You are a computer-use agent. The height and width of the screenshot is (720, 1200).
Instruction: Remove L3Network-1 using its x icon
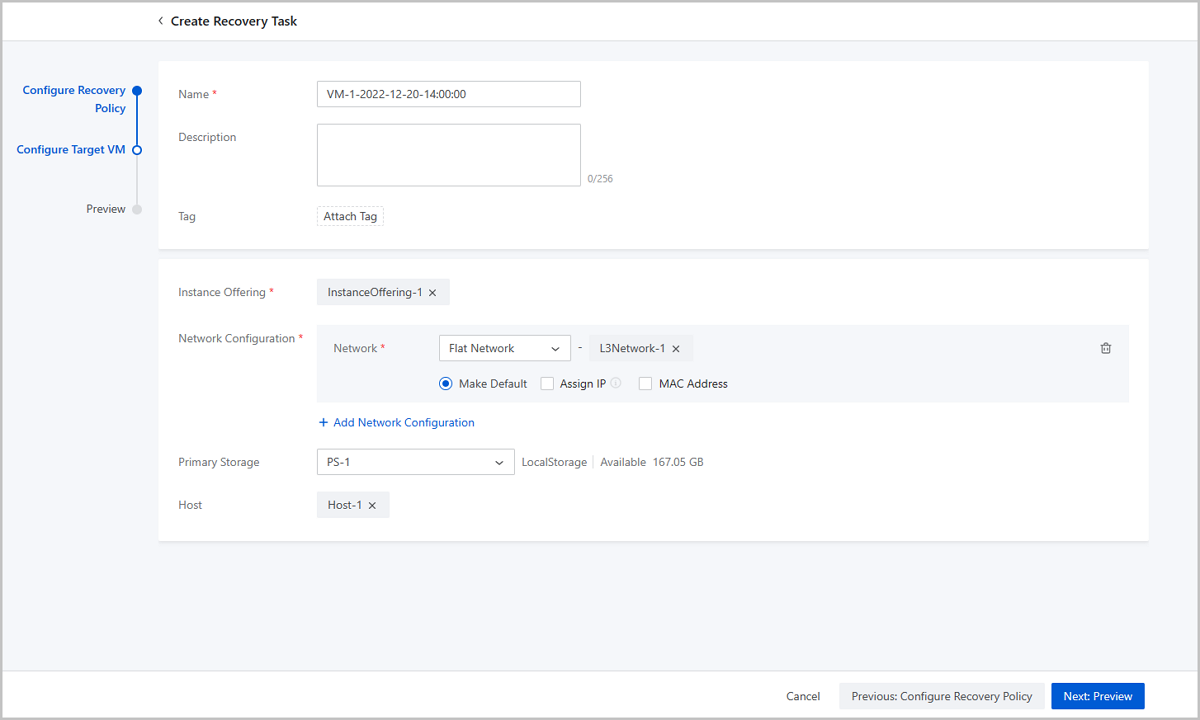click(676, 349)
